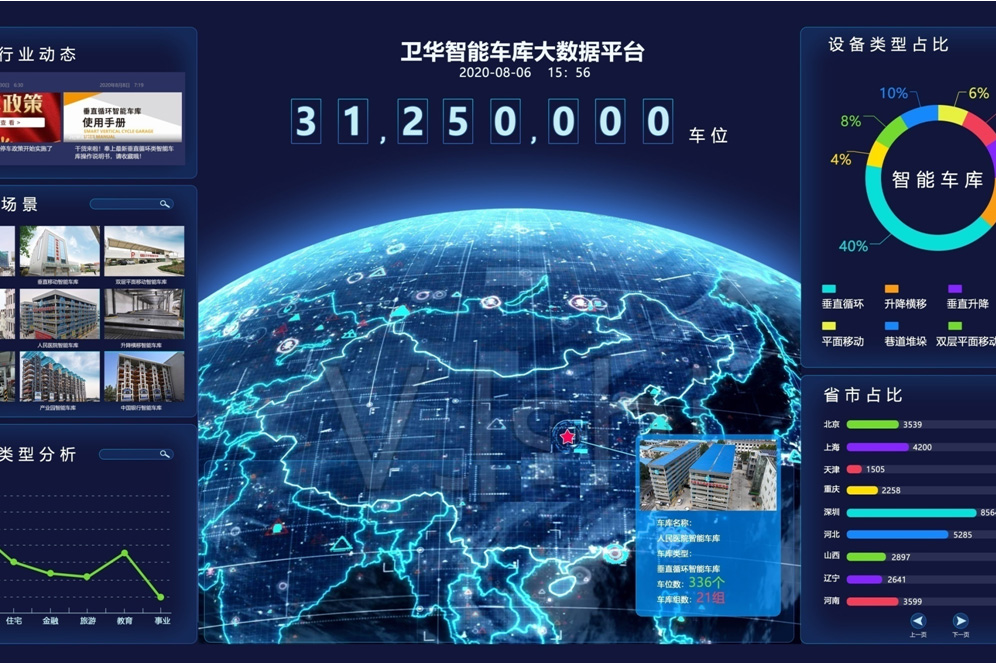The height and width of the screenshot is (664, 996).
Task: Select 双层平面移动 green legend swatch
Action: point(955,326)
